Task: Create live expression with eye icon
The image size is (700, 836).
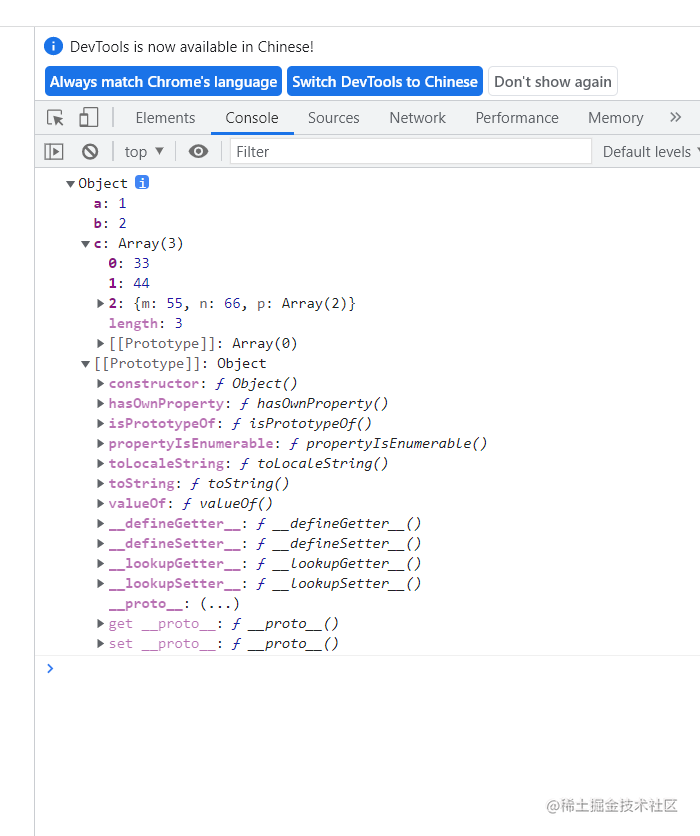Action: click(x=198, y=152)
